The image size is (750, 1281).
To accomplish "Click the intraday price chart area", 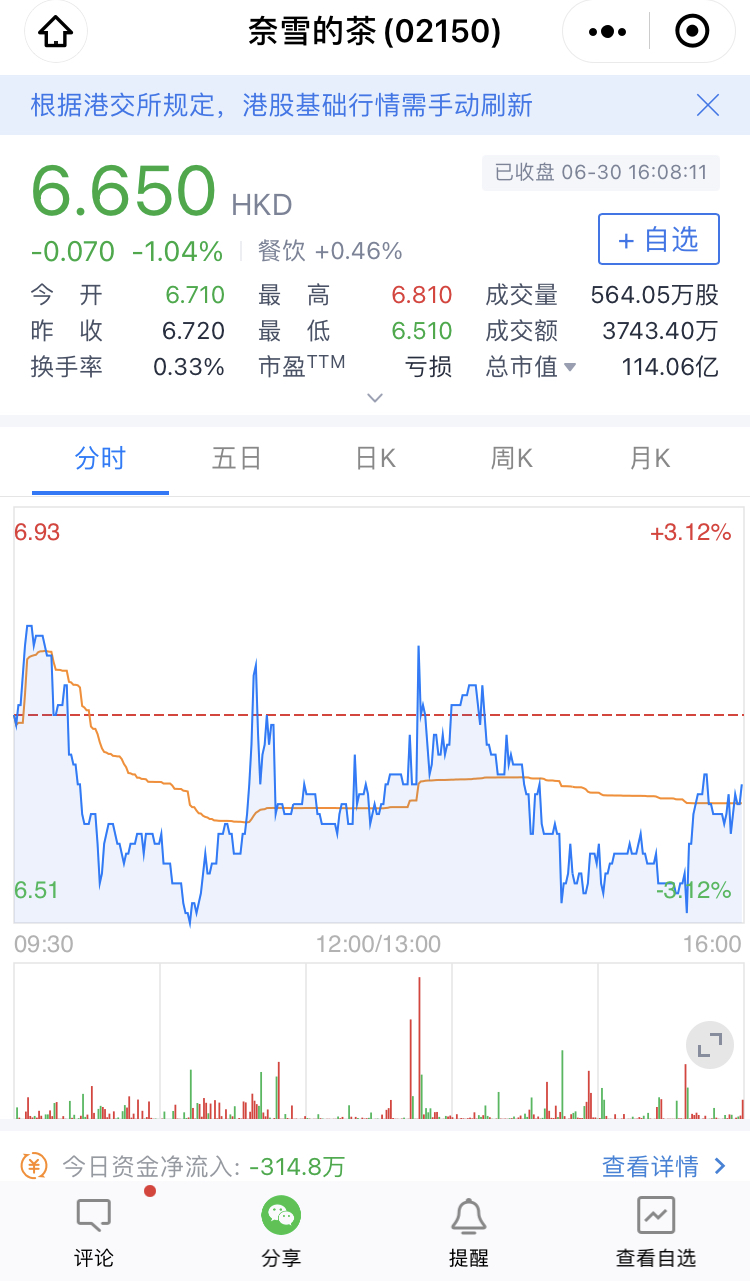I will pos(379,715).
